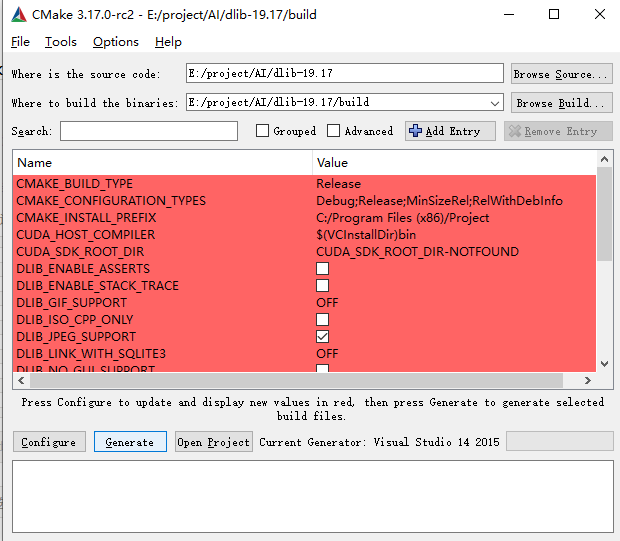
Task: Toggle the DLIB_ISO_CPP_ONLY checkbox
Action: point(323,320)
